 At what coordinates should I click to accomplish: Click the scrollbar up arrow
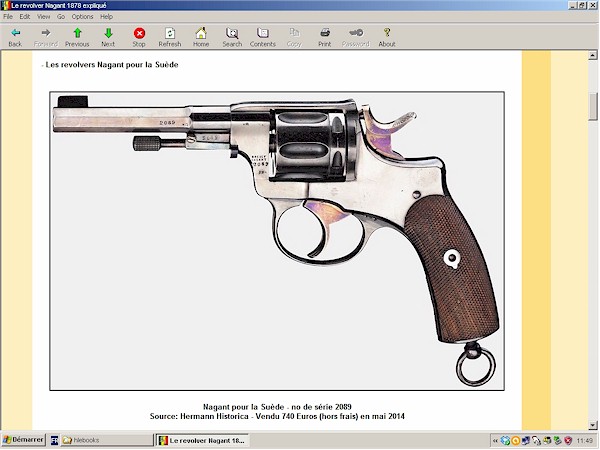click(x=593, y=56)
